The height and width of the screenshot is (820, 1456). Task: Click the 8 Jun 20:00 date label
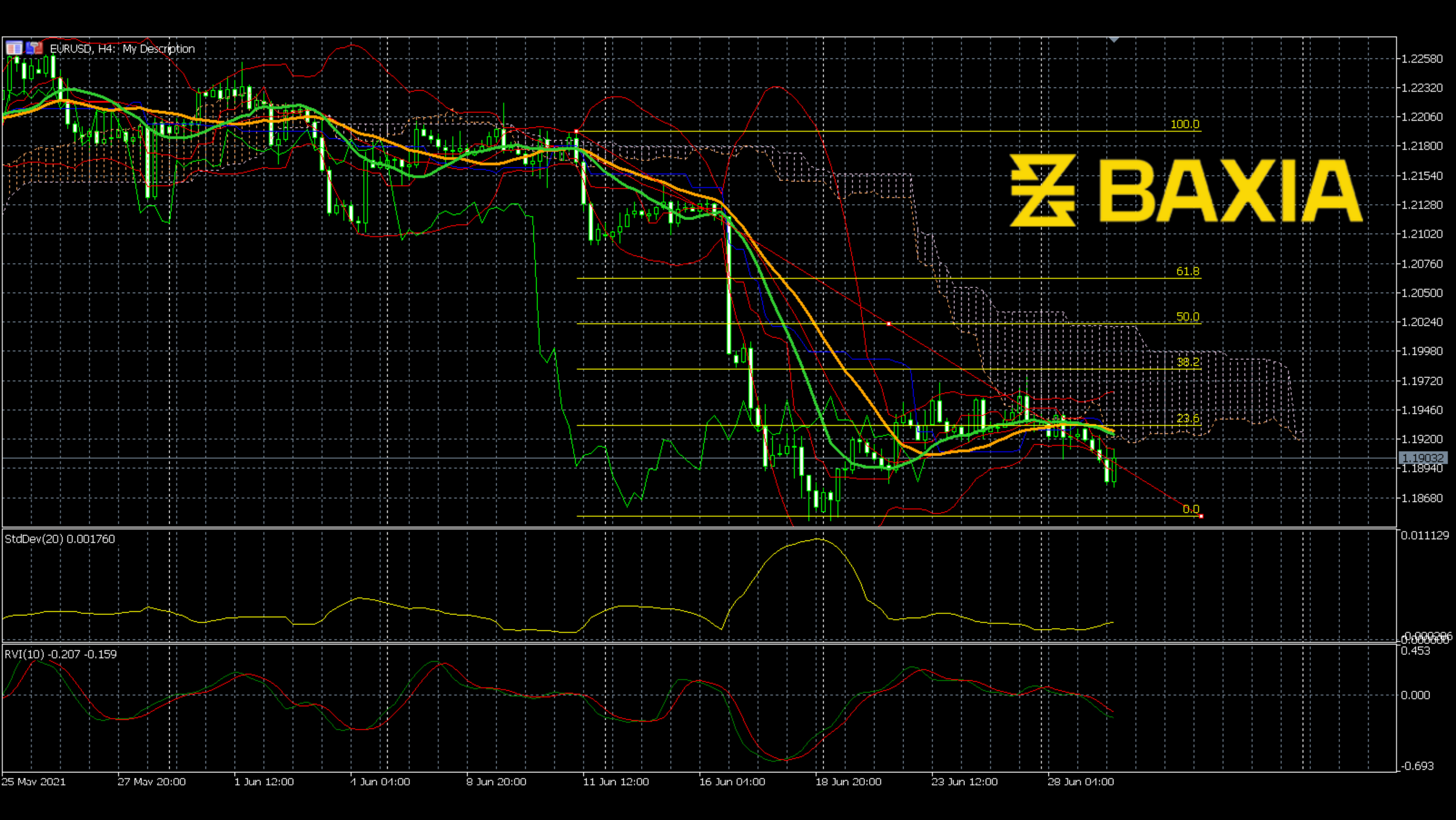(x=496, y=782)
